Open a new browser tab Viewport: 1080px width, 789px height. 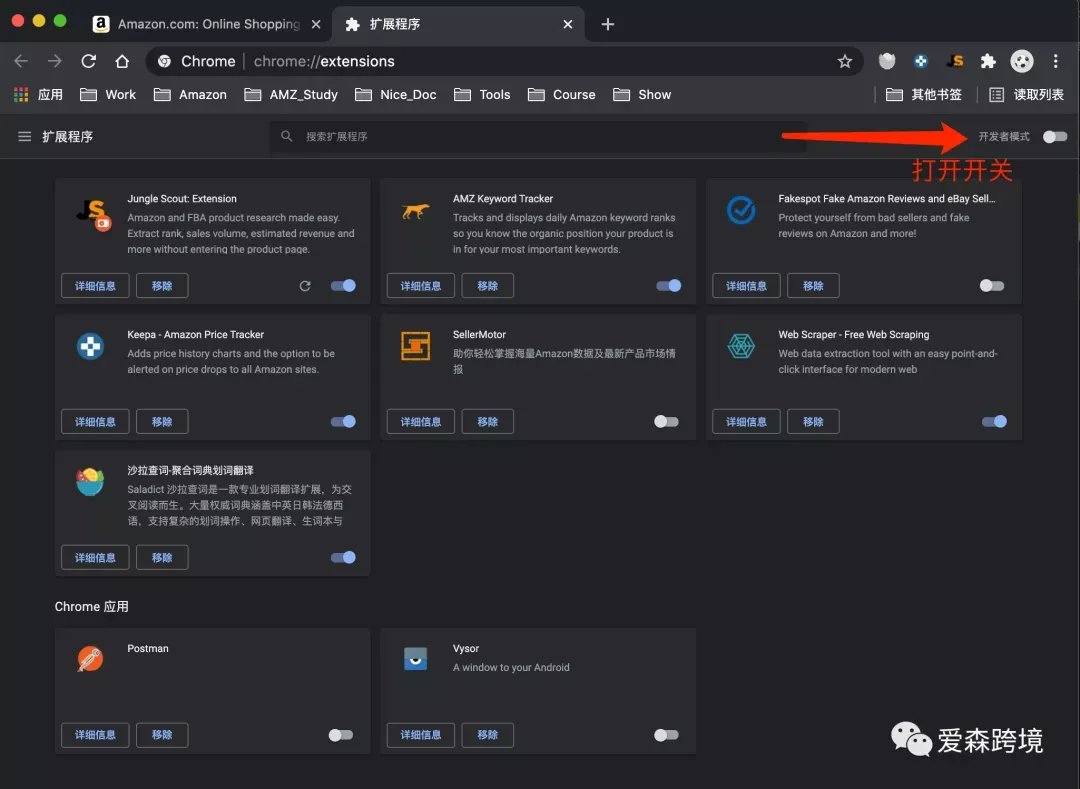[x=608, y=24]
